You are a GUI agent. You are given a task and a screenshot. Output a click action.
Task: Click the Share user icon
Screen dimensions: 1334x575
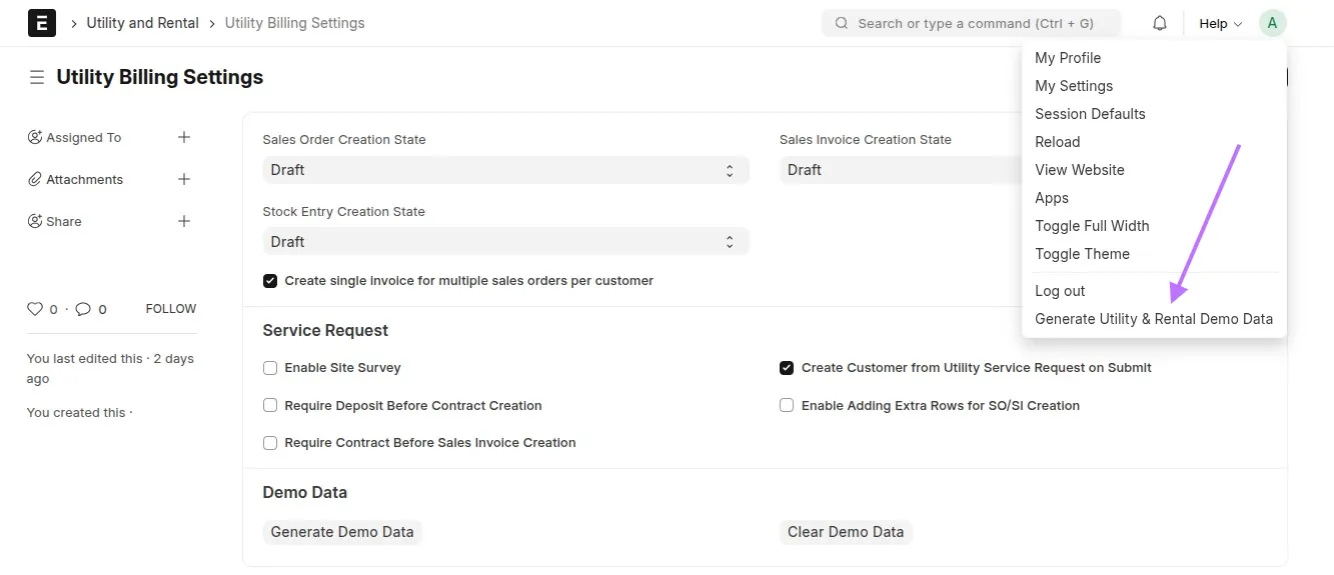[35, 221]
